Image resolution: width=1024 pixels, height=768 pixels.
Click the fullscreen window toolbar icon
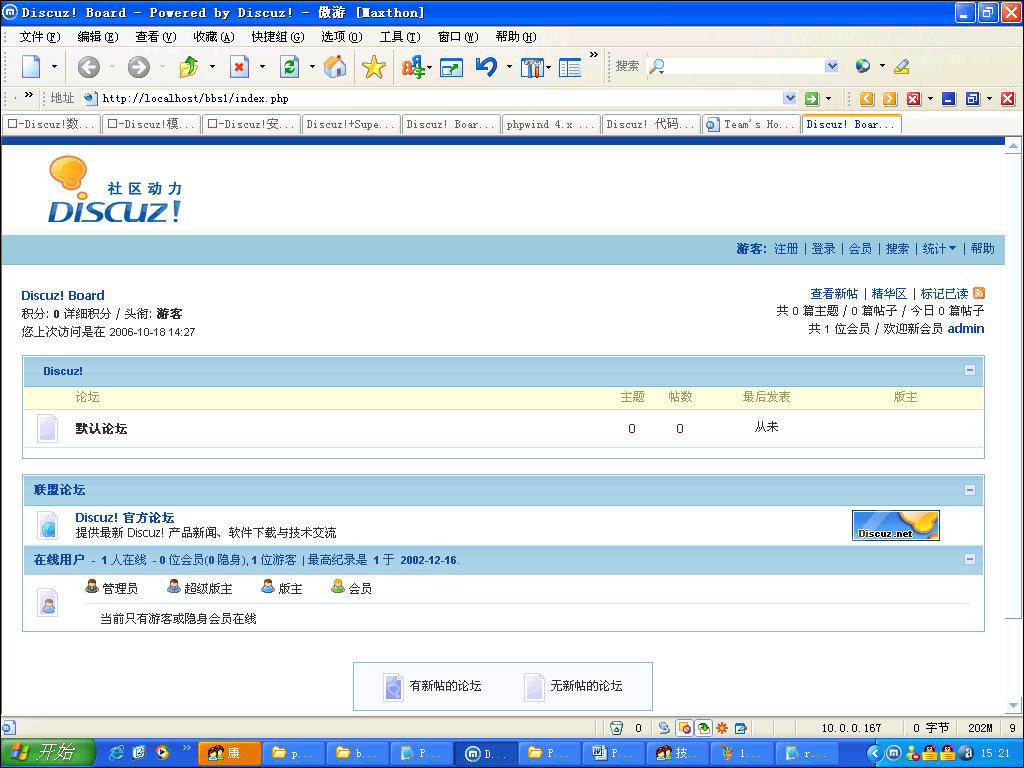(x=451, y=67)
